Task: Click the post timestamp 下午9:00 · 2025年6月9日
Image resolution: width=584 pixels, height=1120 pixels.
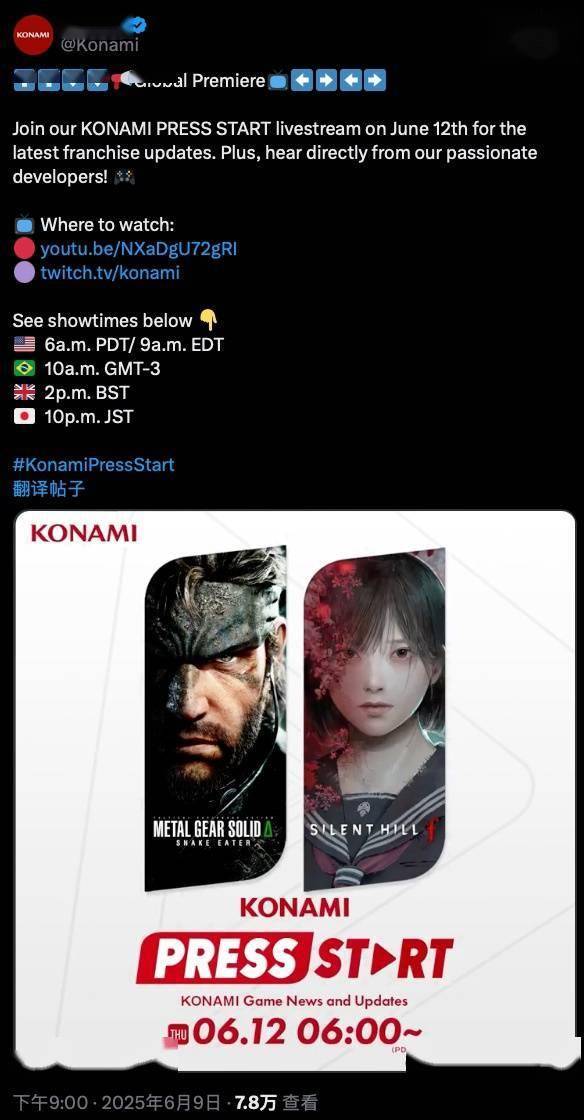Action: pos(120,1102)
